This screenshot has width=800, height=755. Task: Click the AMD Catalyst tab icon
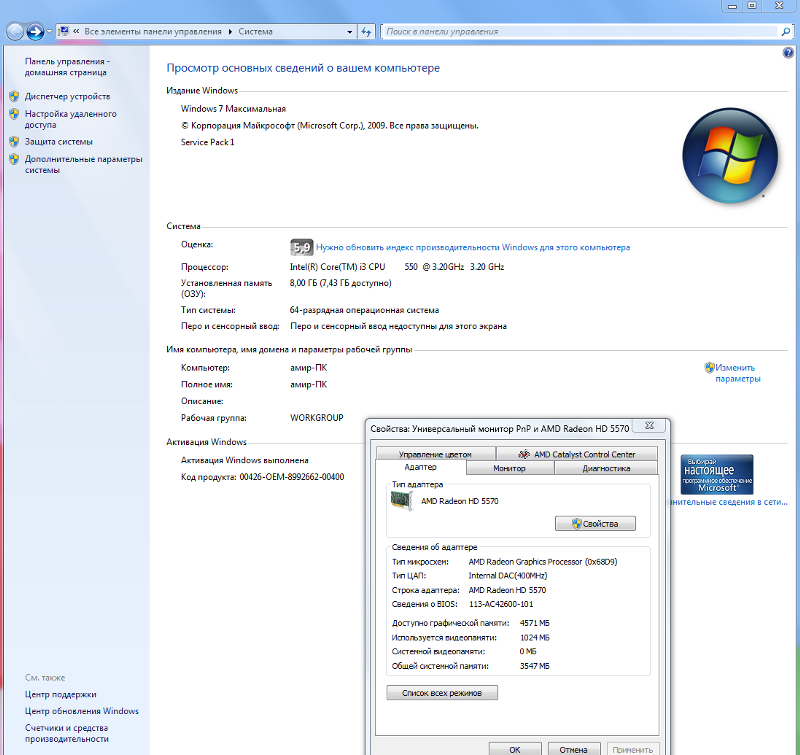[x=524, y=454]
